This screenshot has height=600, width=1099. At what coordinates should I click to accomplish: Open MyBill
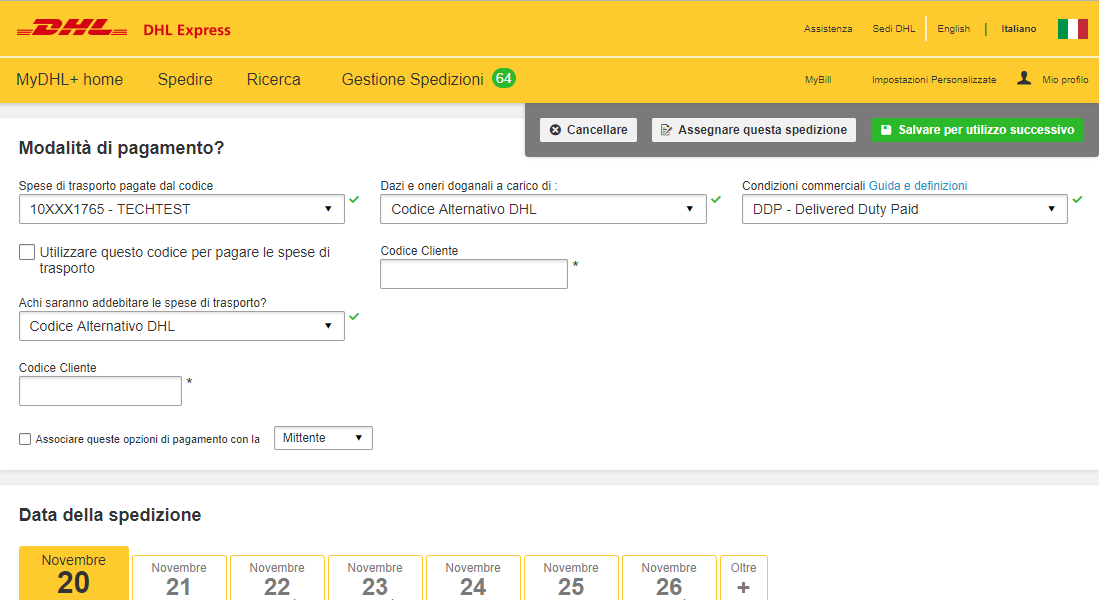pyautogui.click(x=818, y=80)
